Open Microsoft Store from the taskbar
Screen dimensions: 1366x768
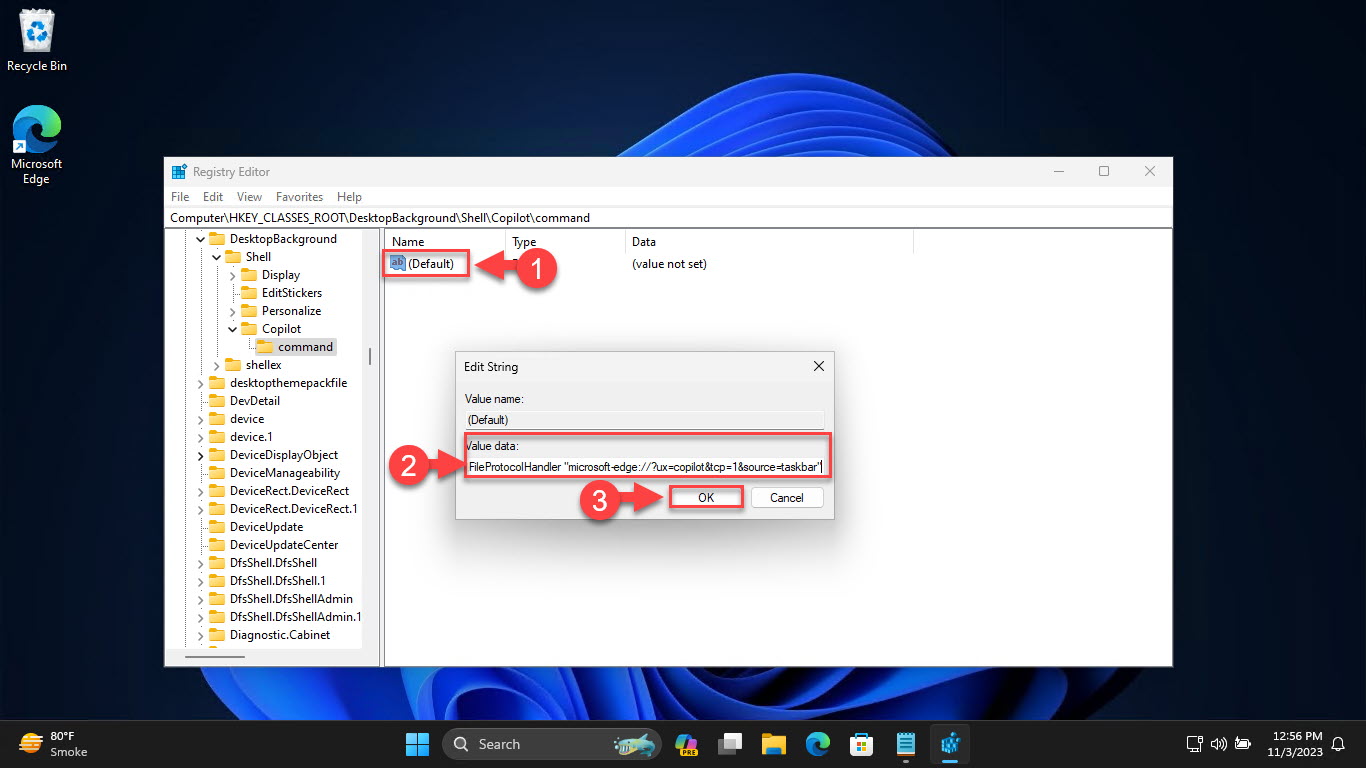pos(862,744)
